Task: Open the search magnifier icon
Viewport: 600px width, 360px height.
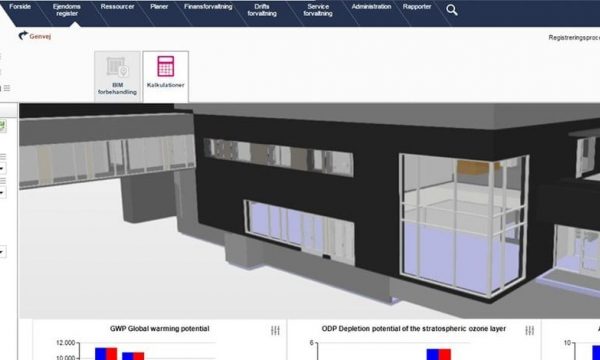Action: pos(452,10)
